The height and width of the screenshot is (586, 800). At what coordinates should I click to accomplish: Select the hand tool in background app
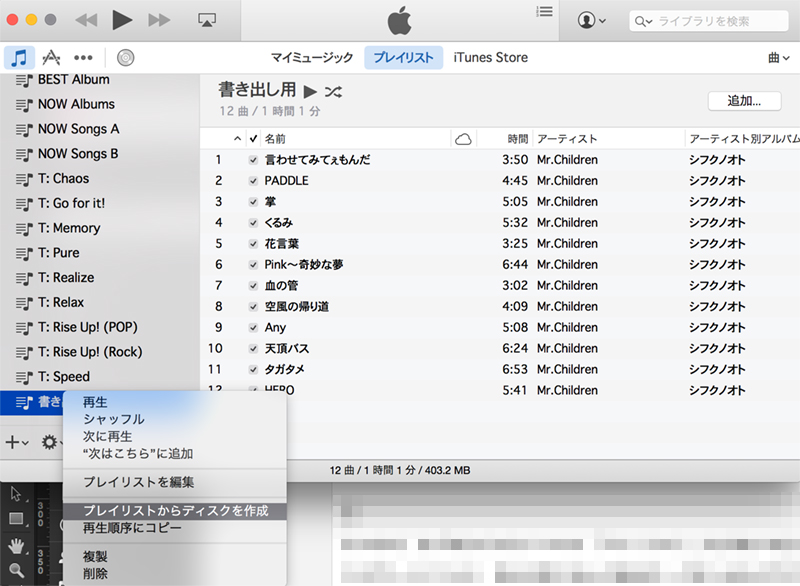(x=16, y=546)
